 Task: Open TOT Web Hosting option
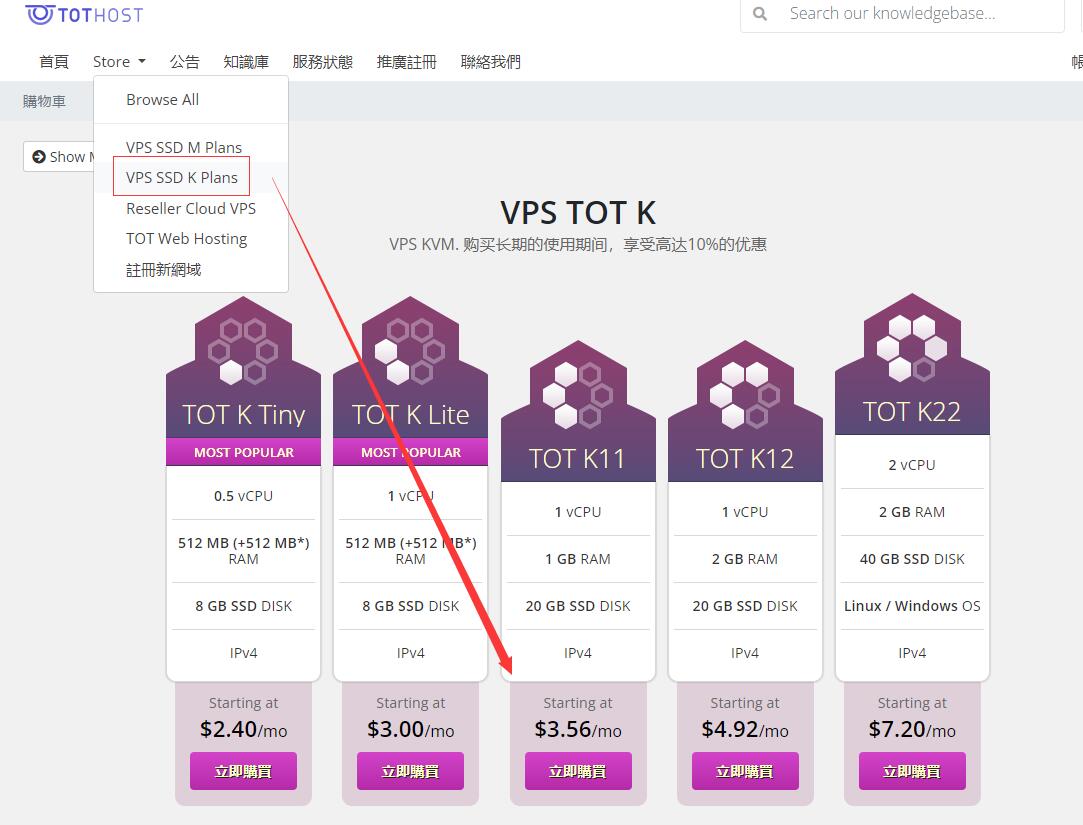(186, 238)
